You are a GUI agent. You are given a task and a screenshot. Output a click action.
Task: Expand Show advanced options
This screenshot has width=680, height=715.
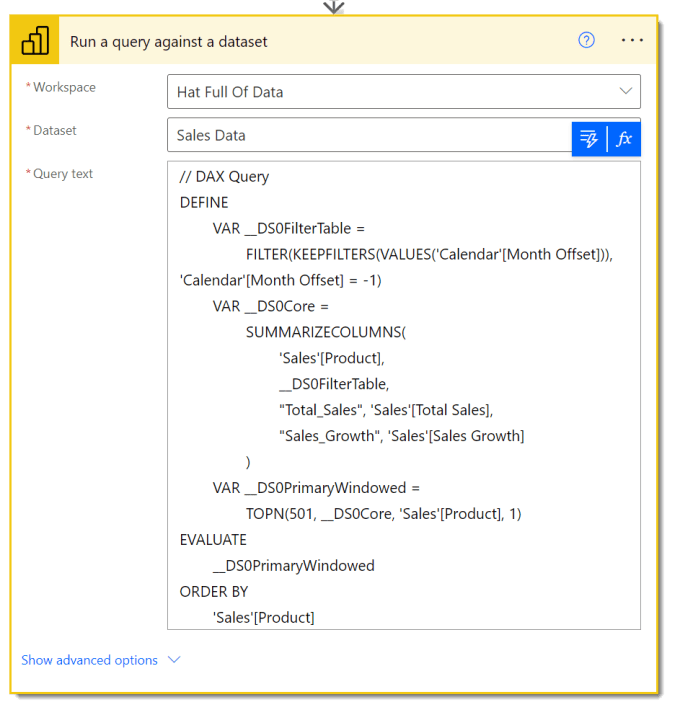[x=89, y=660]
